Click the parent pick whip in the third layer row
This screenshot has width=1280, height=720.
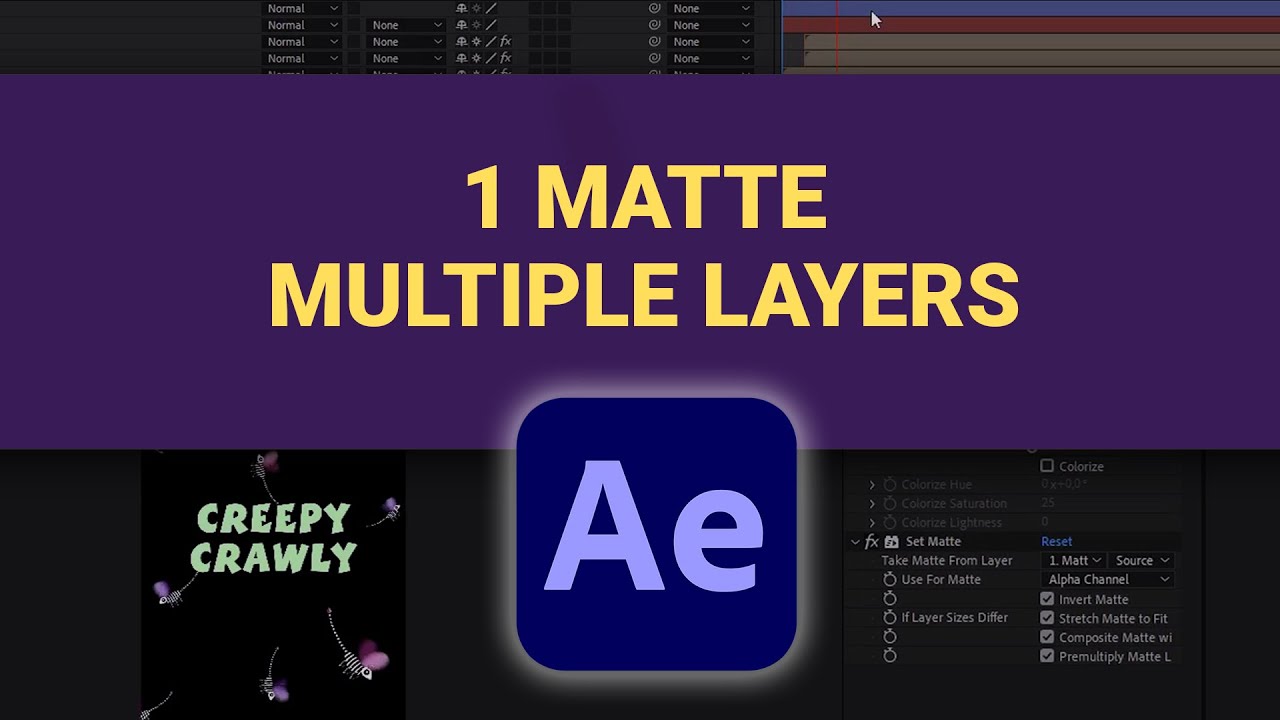654,42
